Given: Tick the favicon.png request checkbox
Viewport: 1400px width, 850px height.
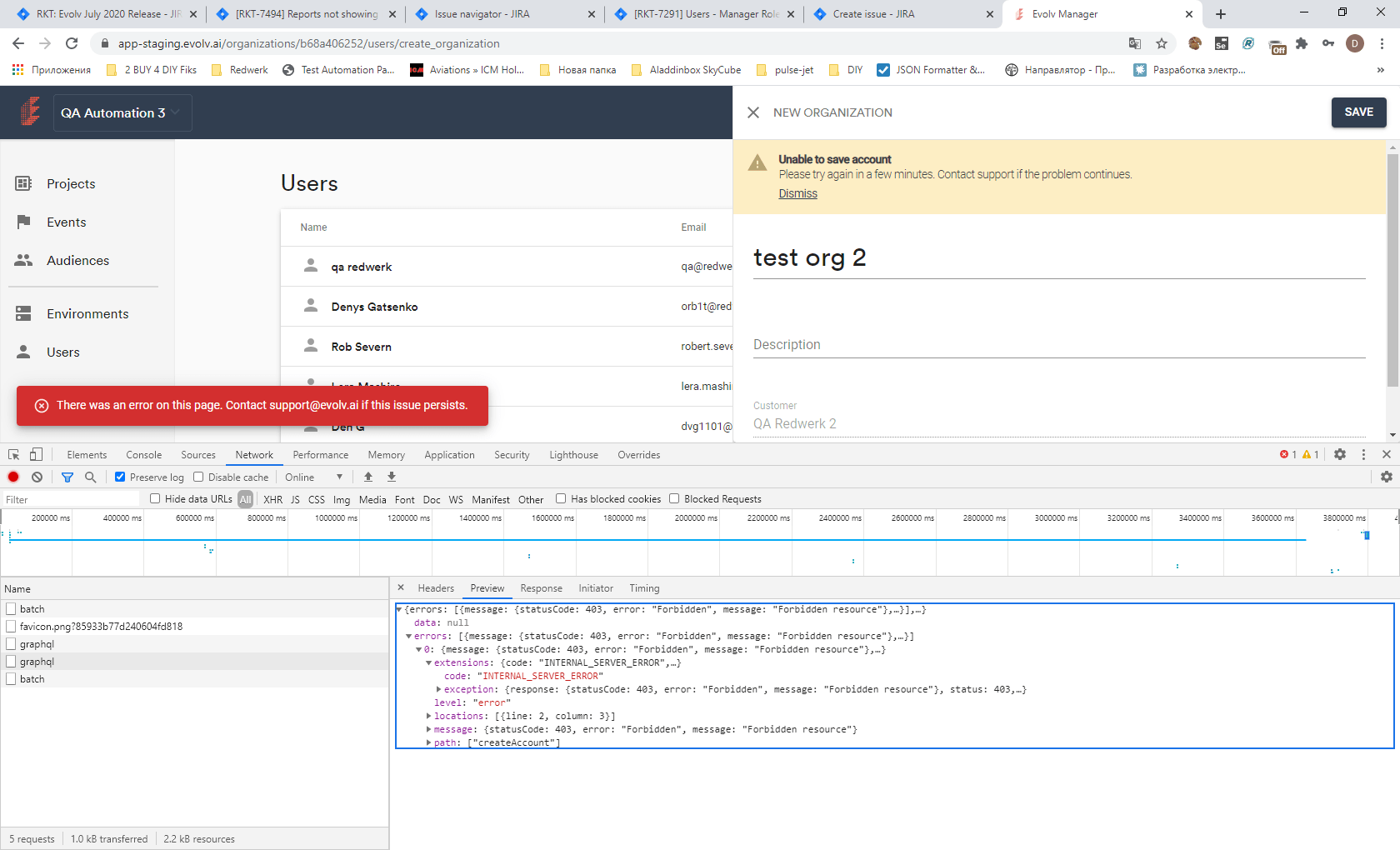Looking at the screenshot, I should 11,626.
